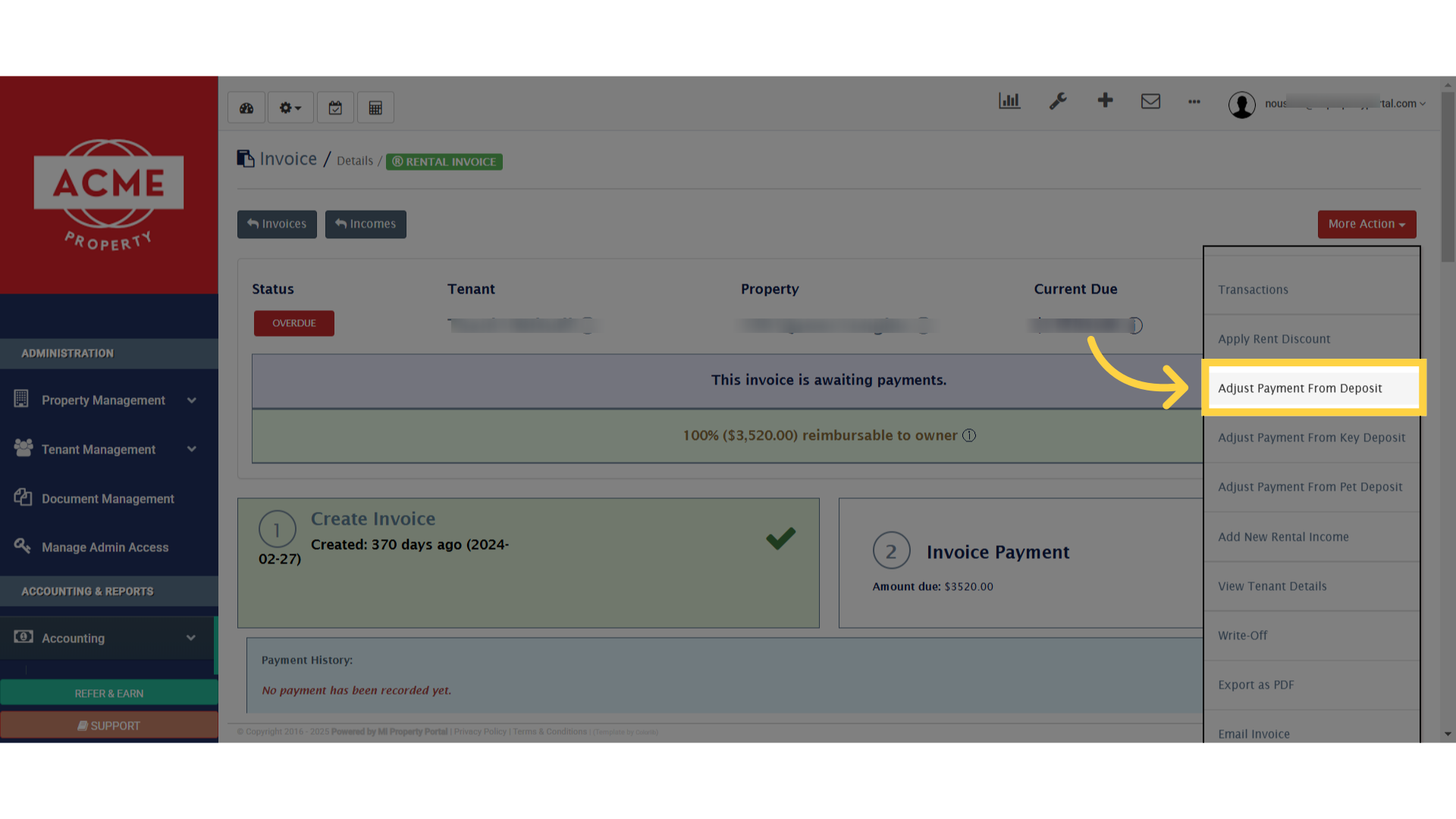
Task: Click the ellipsis more options icon
Action: (1194, 102)
